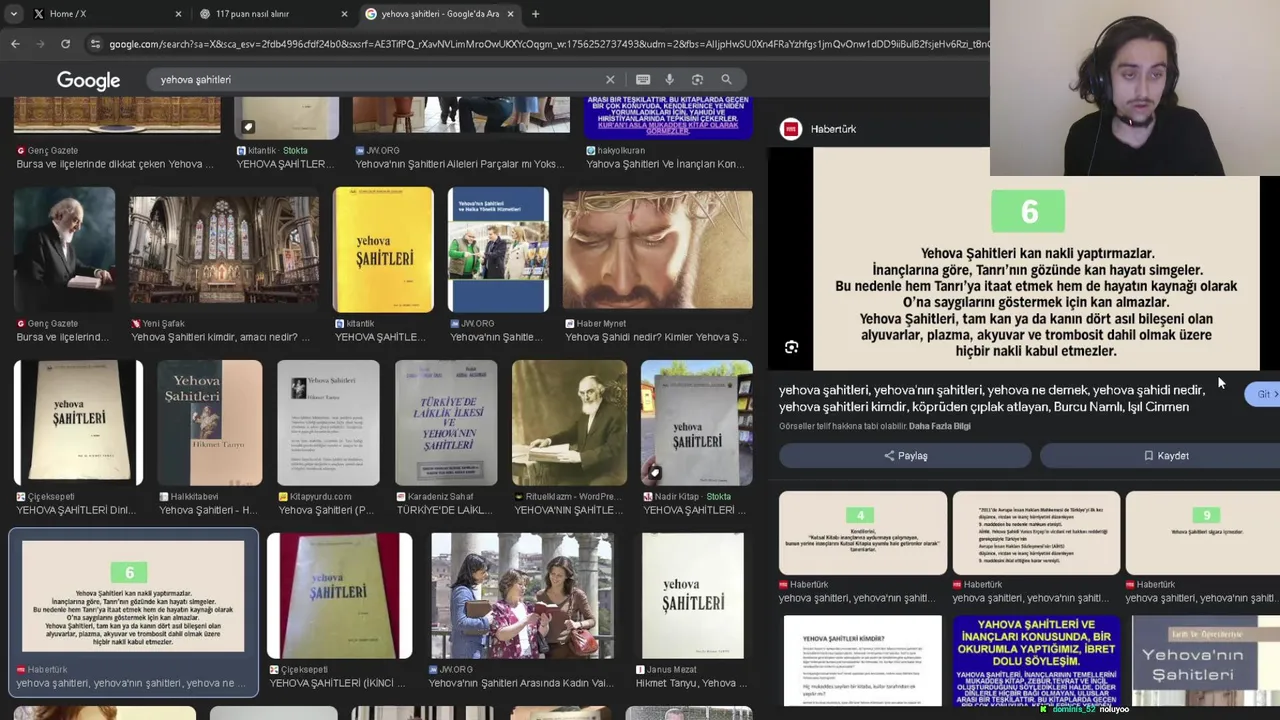The height and width of the screenshot is (720, 1280).
Task: Click the Hikmet Tanyu, Yehova caption text
Action: (x=691, y=683)
